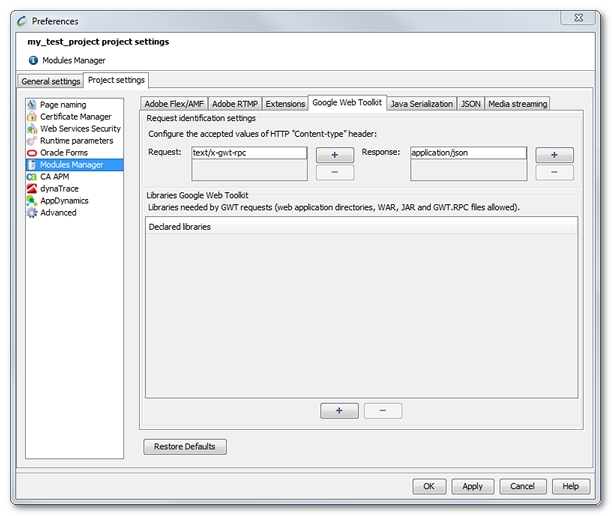Switch to the Java Serialization tab
Image resolution: width=612 pixels, height=516 pixels.
tap(421, 104)
